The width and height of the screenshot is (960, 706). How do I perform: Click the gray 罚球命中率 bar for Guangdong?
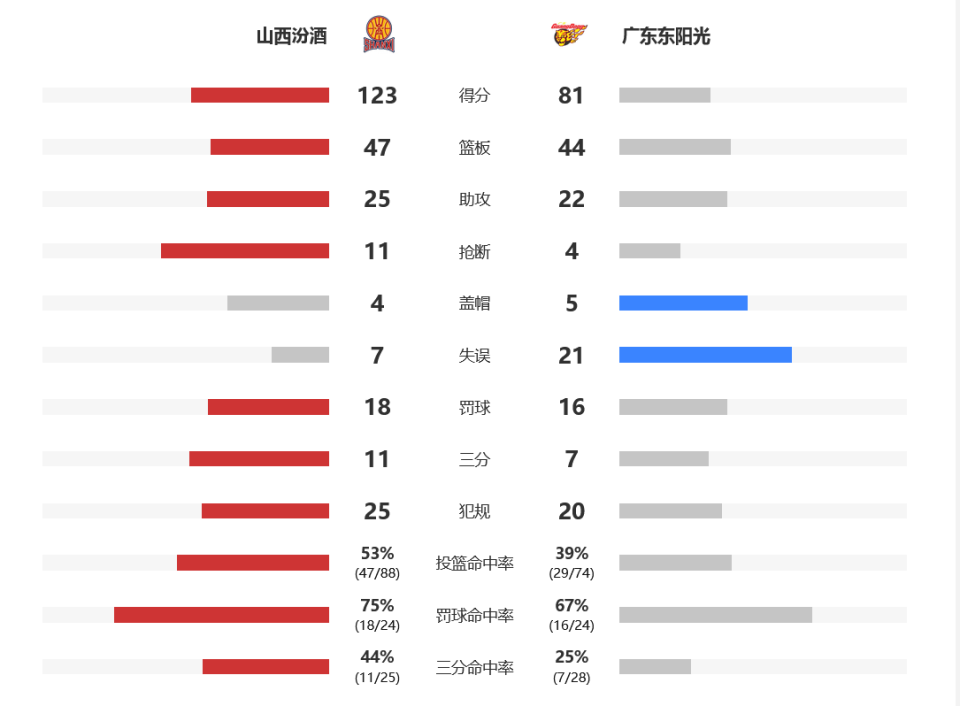click(x=716, y=615)
